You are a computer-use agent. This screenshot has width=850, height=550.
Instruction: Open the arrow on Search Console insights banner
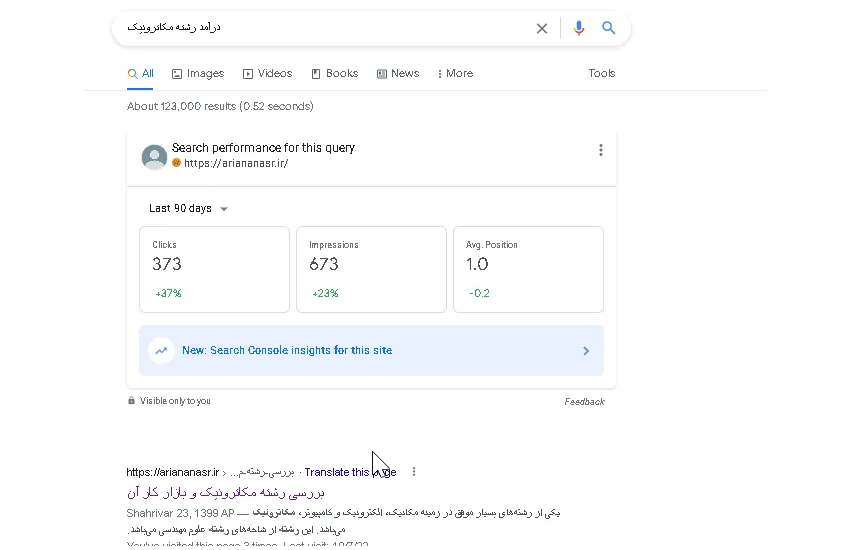tap(586, 351)
